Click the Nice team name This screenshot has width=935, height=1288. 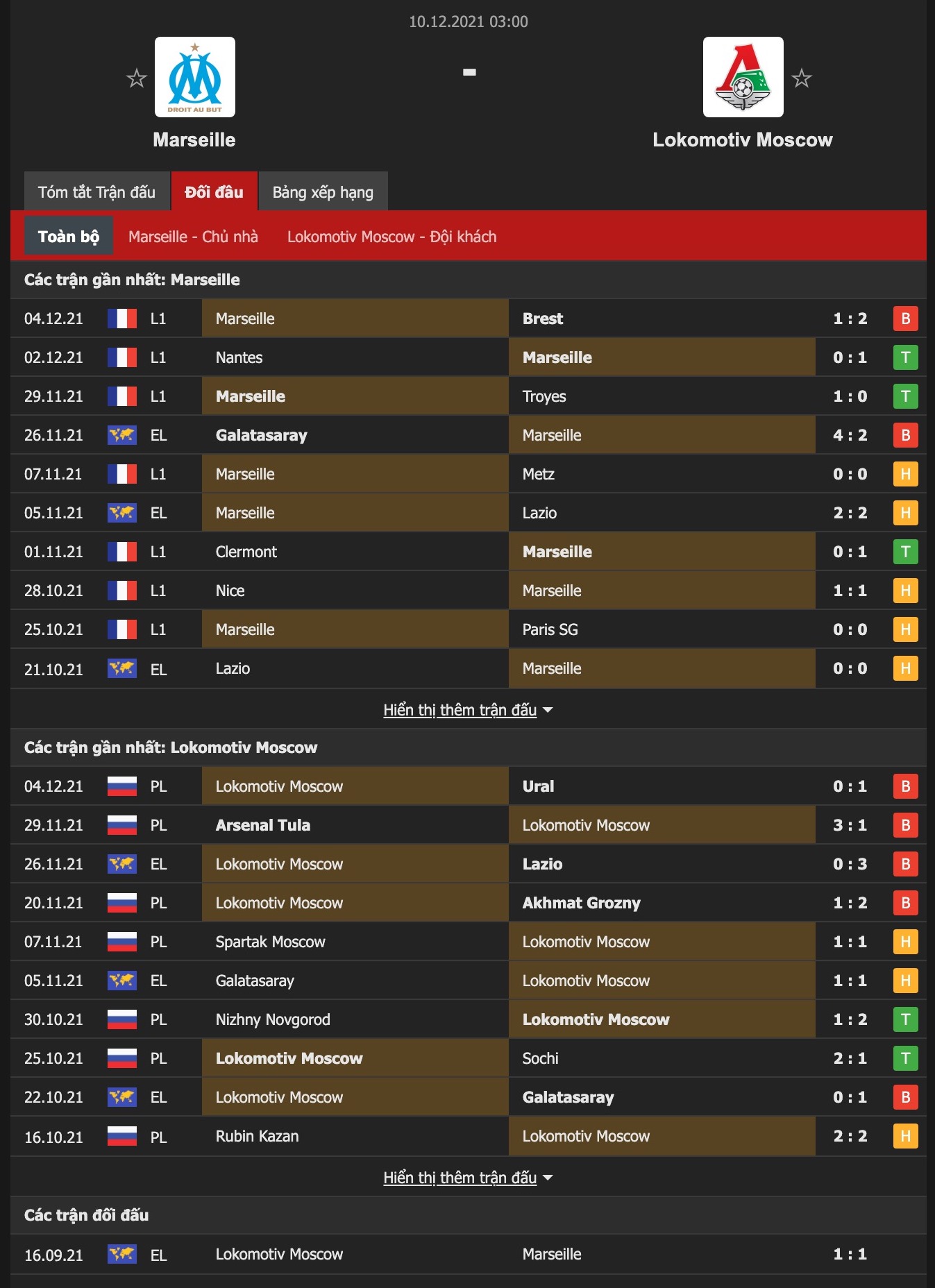tap(230, 591)
